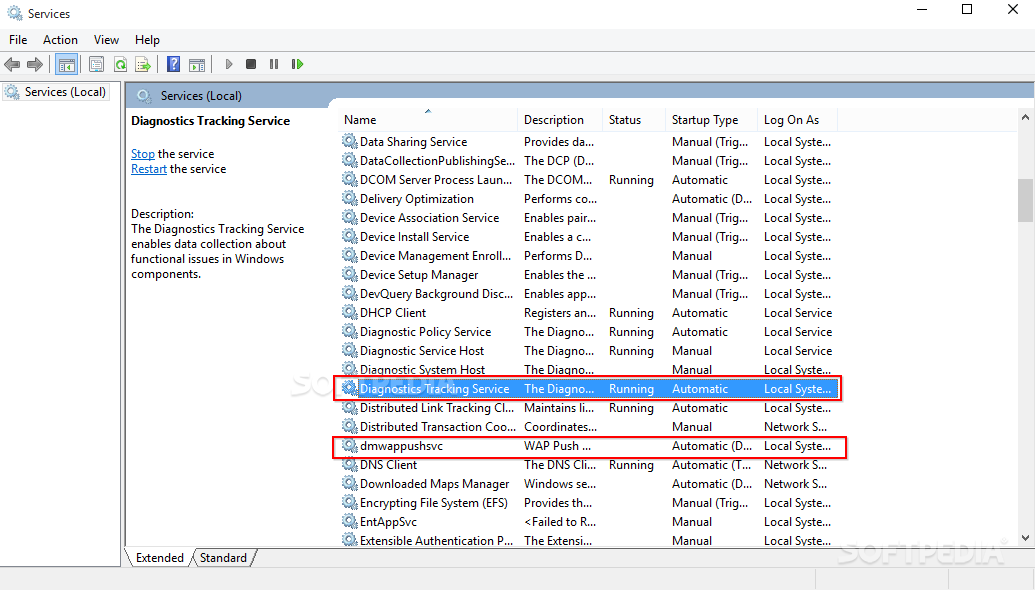Select Extensible Authentication Protocol row
Image resolution: width=1035 pixels, height=590 pixels.
pos(588,540)
